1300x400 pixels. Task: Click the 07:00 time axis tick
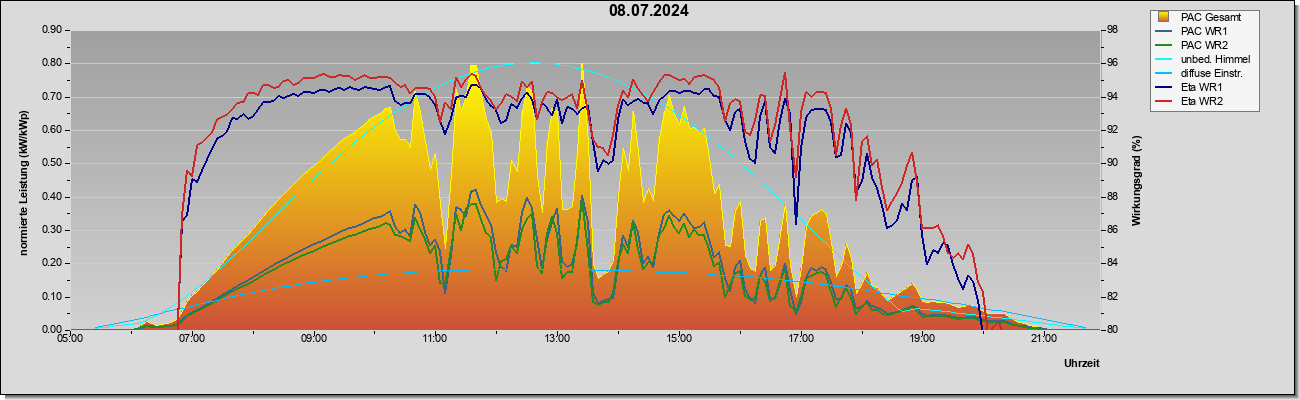(x=191, y=340)
